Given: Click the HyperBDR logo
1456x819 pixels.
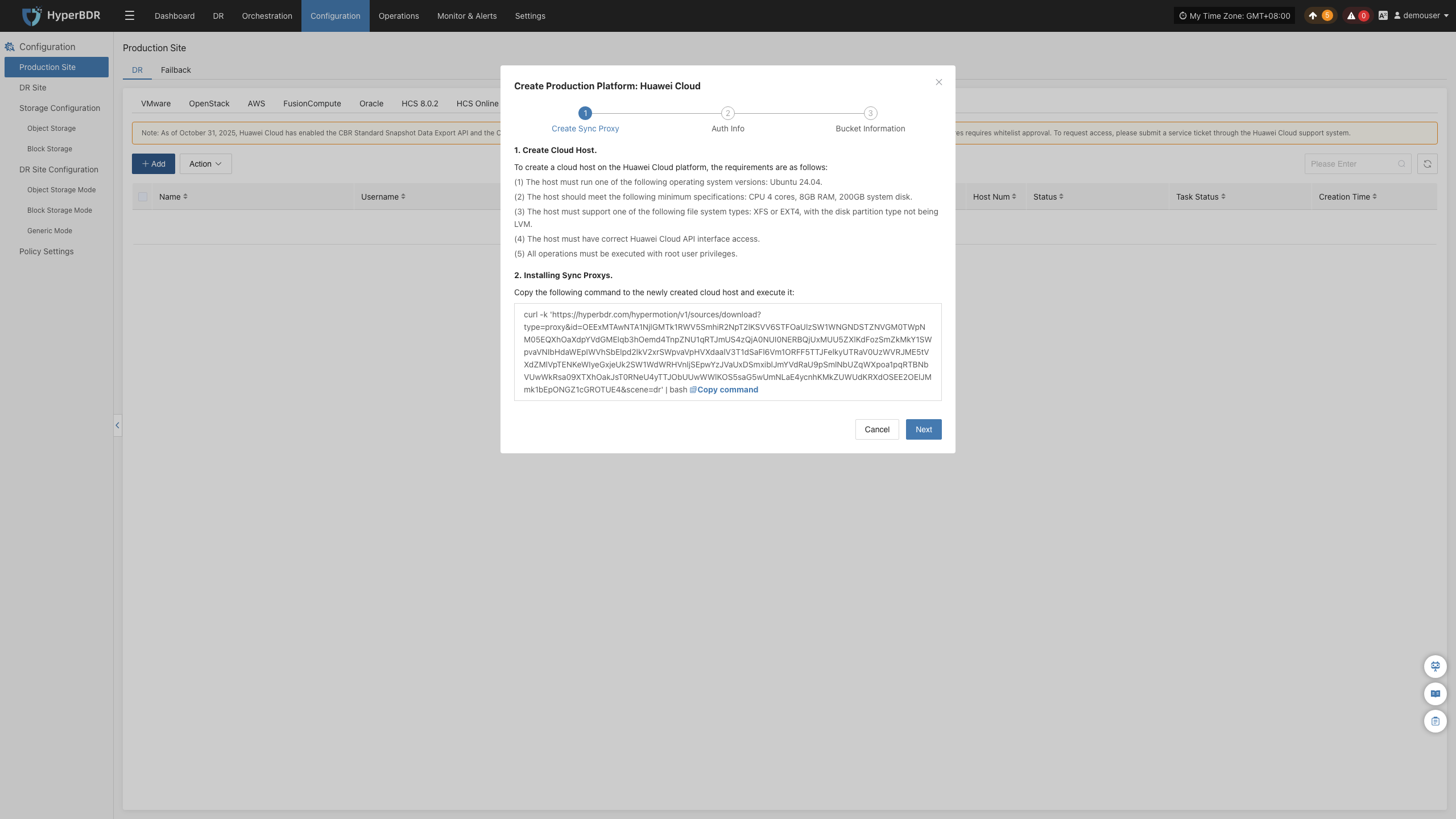Looking at the screenshot, I should tap(61, 15).
